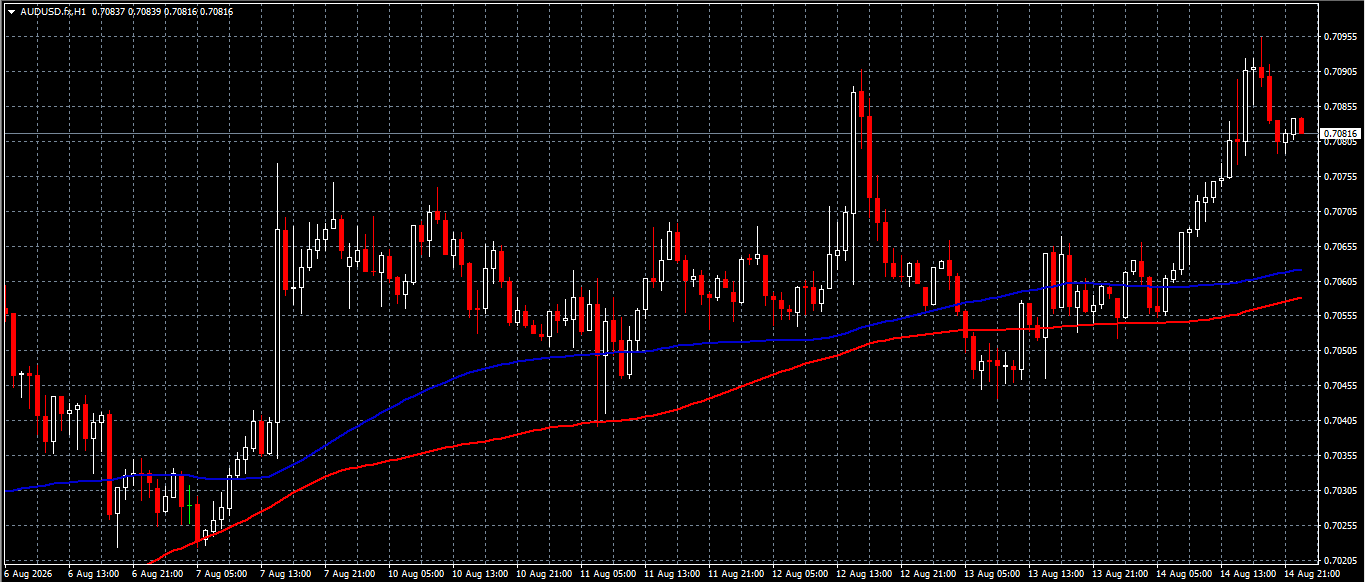Click the 0.70455 price axis label
The height and width of the screenshot is (582, 1366).
pos(1340,385)
